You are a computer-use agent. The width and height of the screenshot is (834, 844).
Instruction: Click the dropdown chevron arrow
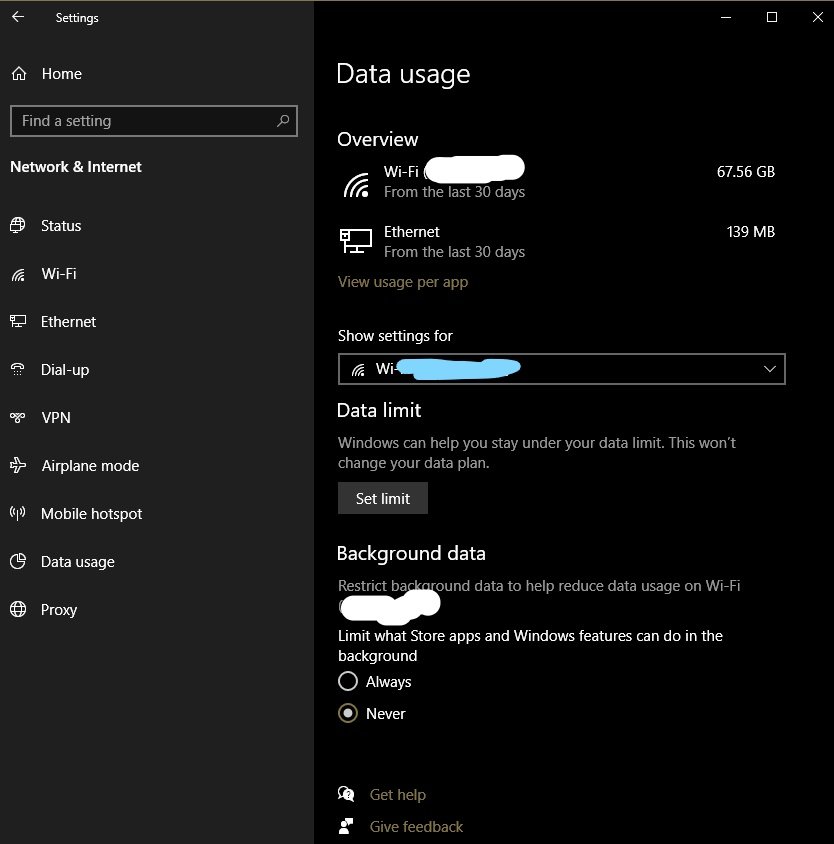[x=770, y=369]
